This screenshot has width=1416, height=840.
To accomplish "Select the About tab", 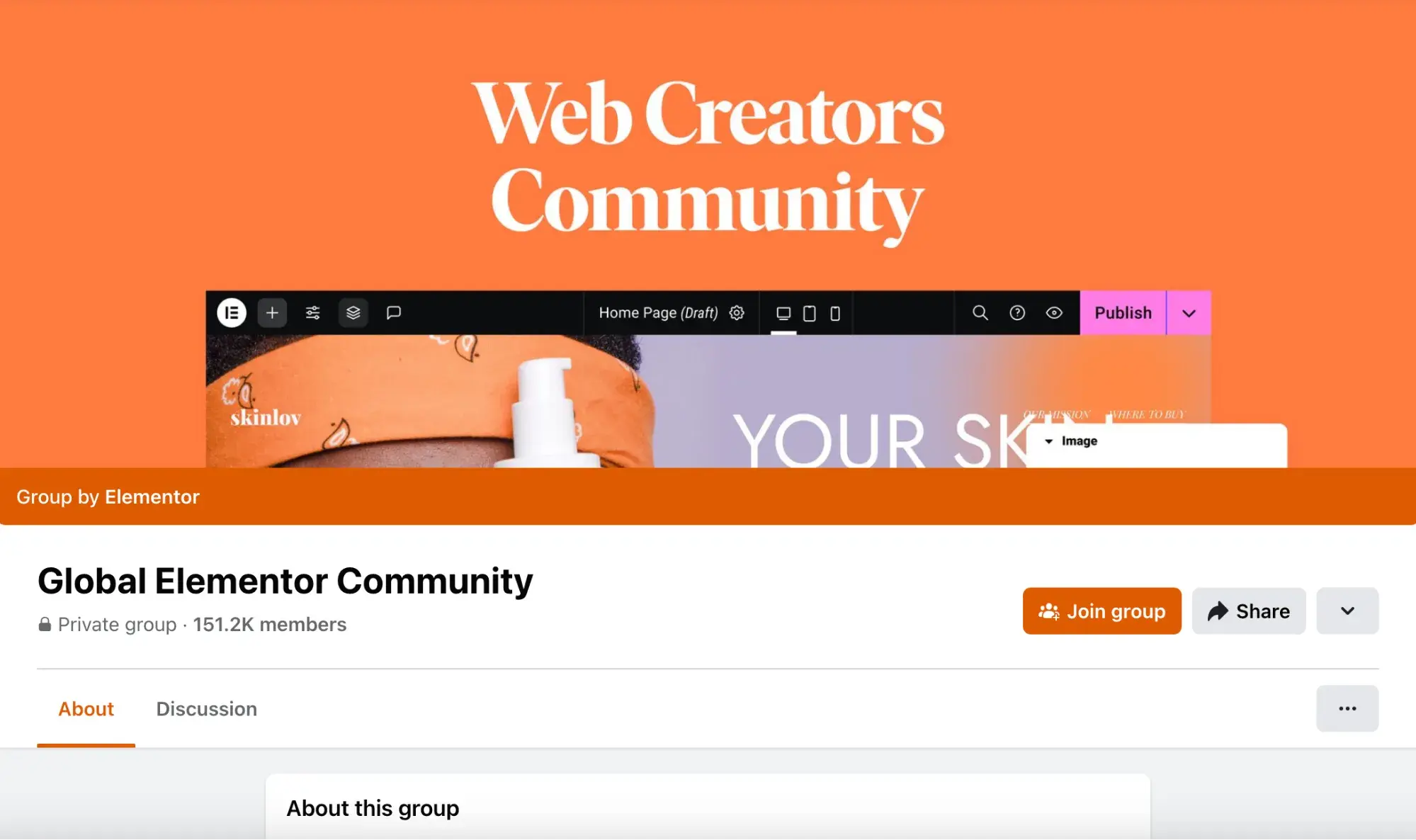I will 86,708.
